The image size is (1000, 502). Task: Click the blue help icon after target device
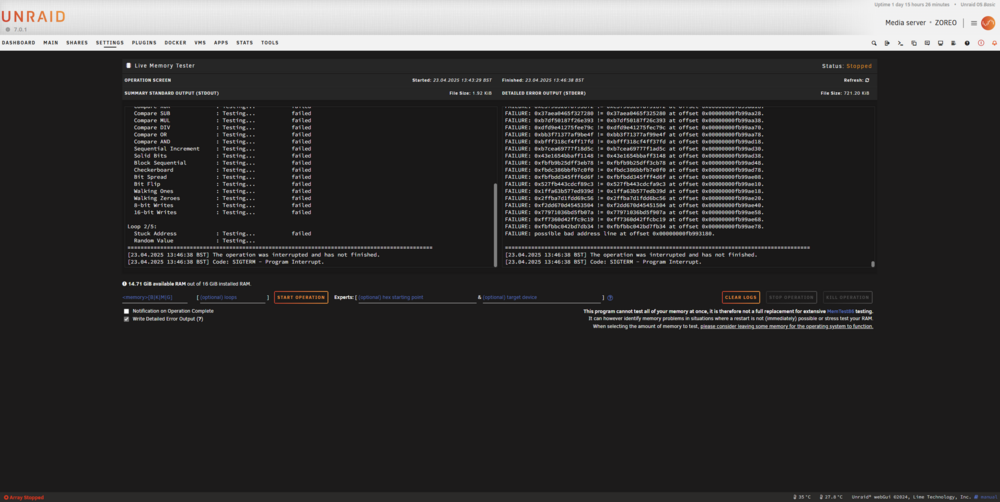610,298
